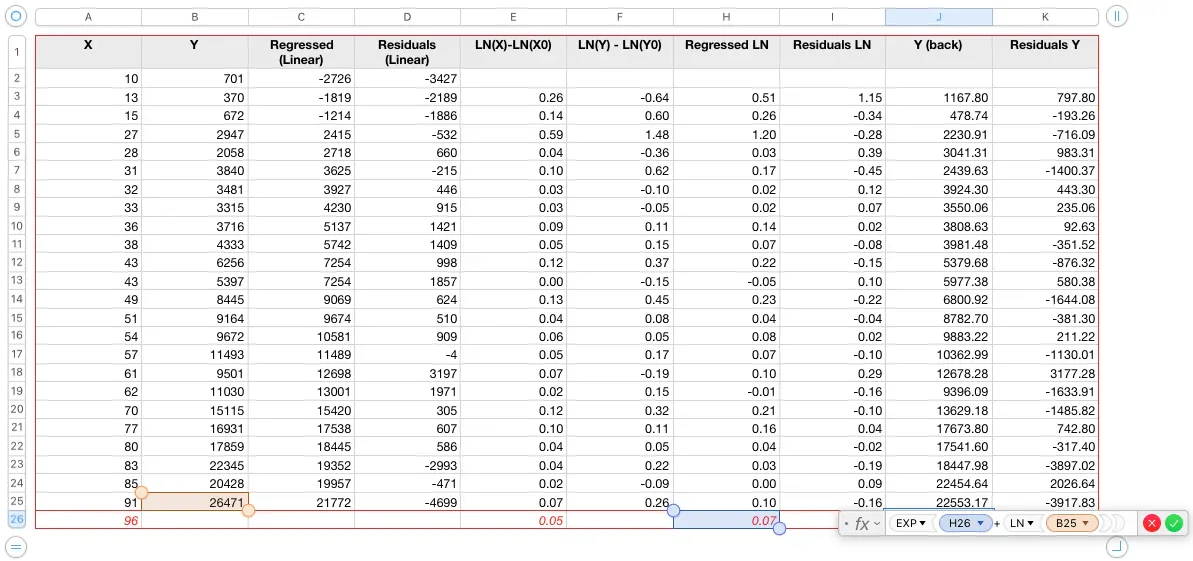This screenshot has width=1193, height=561.
Task: Click the cell containing 2026.64
Action: pyautogui.click(x=1045, y=483)
